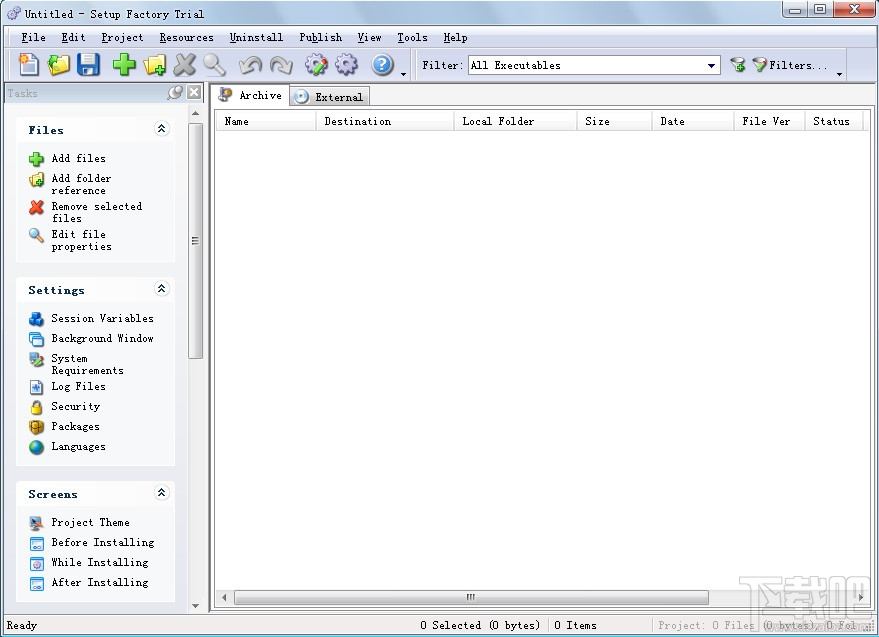Open the Edit menu
This screenshot has width=879, height=637.
(73, 38)
